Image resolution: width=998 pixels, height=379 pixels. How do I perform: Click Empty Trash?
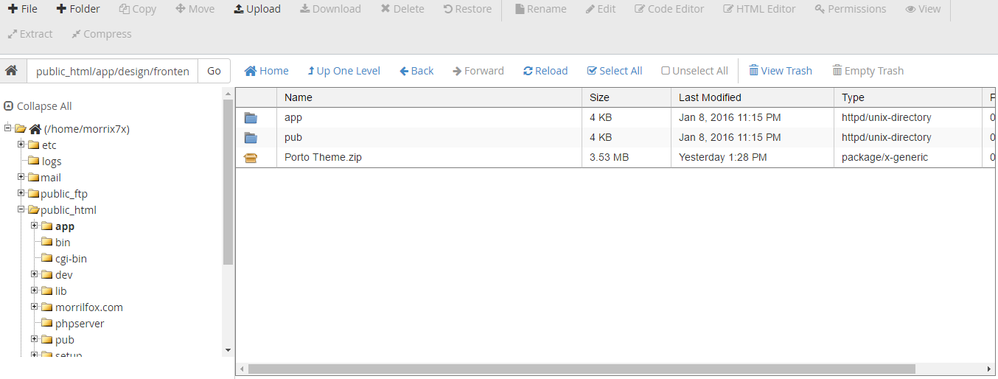(x=868, y=71)
